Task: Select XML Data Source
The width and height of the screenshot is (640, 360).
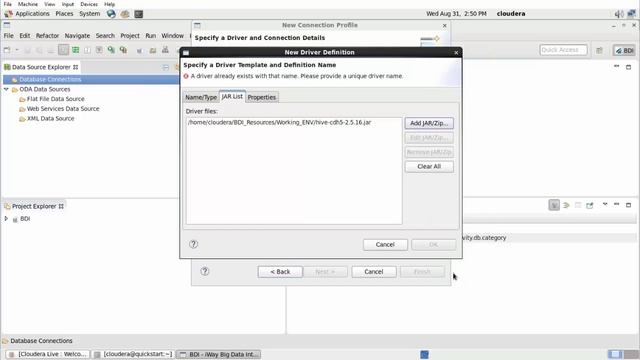Action: pyautogui.click(x=50, y=118)
